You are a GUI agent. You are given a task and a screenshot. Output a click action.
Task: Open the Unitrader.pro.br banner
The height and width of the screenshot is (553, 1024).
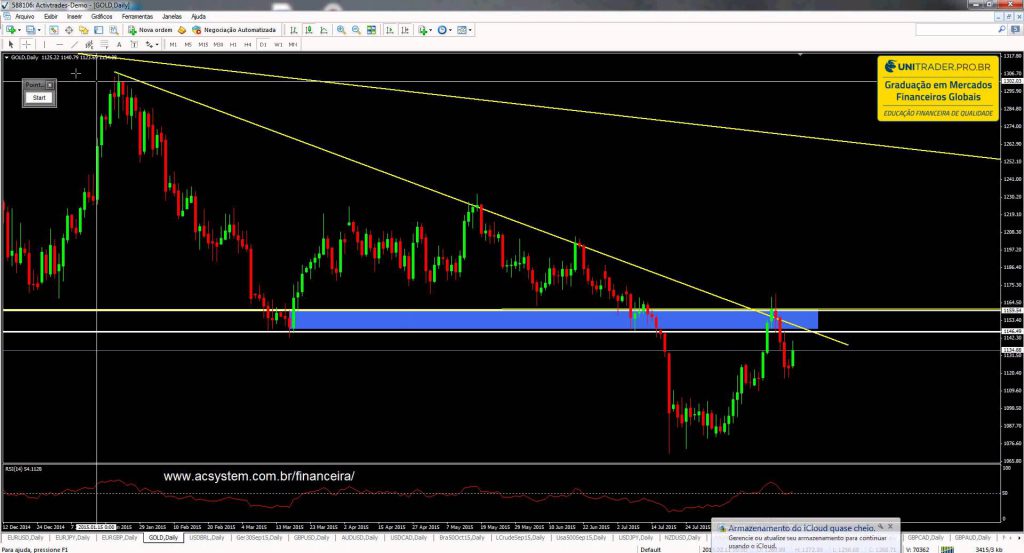[x=938, y=88]
